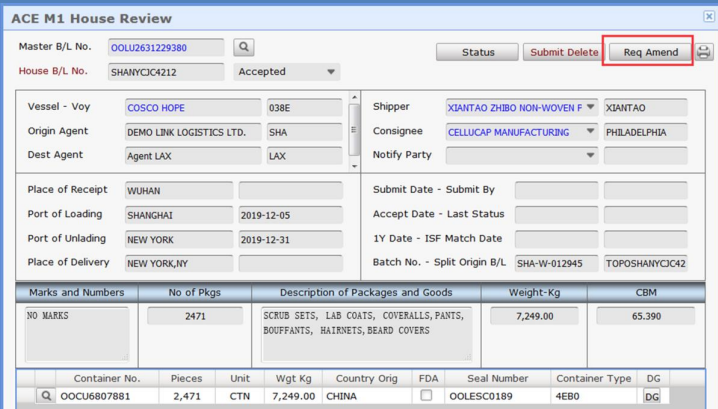
Task: Click the printer icon beside Req Amend
Action: pyautogui.click(x=704, y=52)
